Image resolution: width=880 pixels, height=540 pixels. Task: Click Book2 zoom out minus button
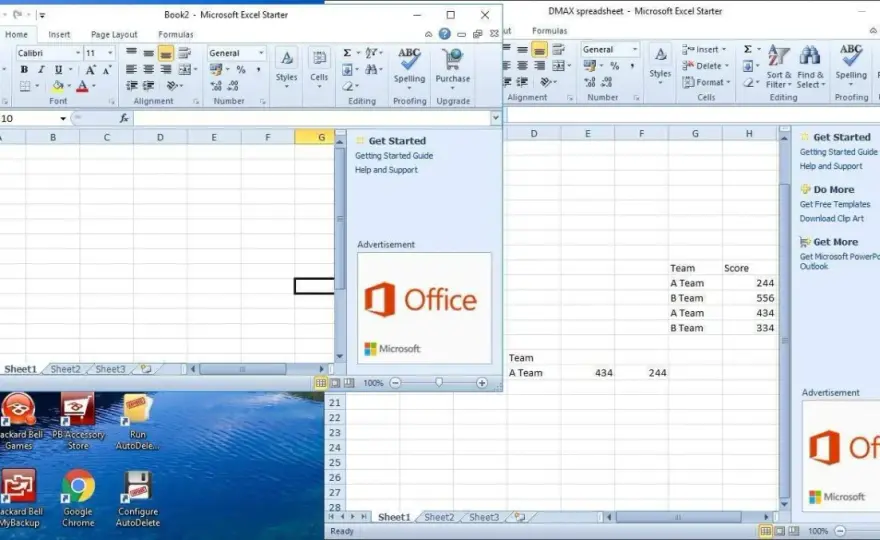[x=395, y=383]
